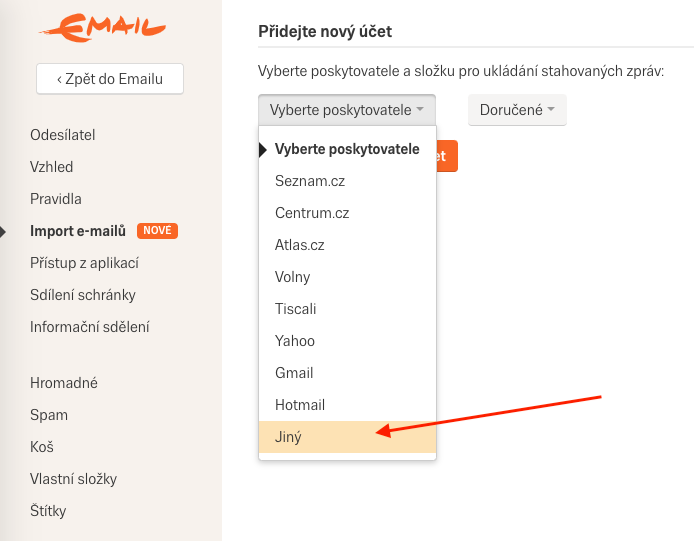
Task: Select Centrum.cz from the dropdown list
Action: 347,213
